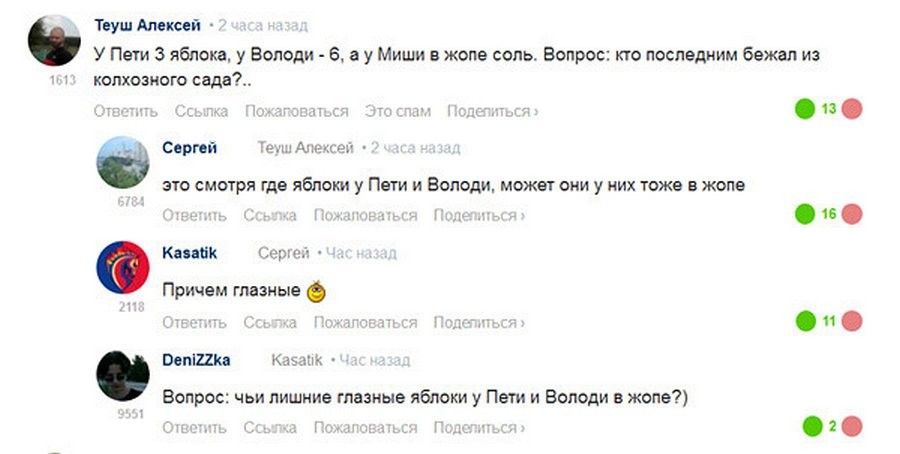Expand Поделиться menu under DeniZZka's comment
This screenshot has height=454, width=900.
coord(479,428)
